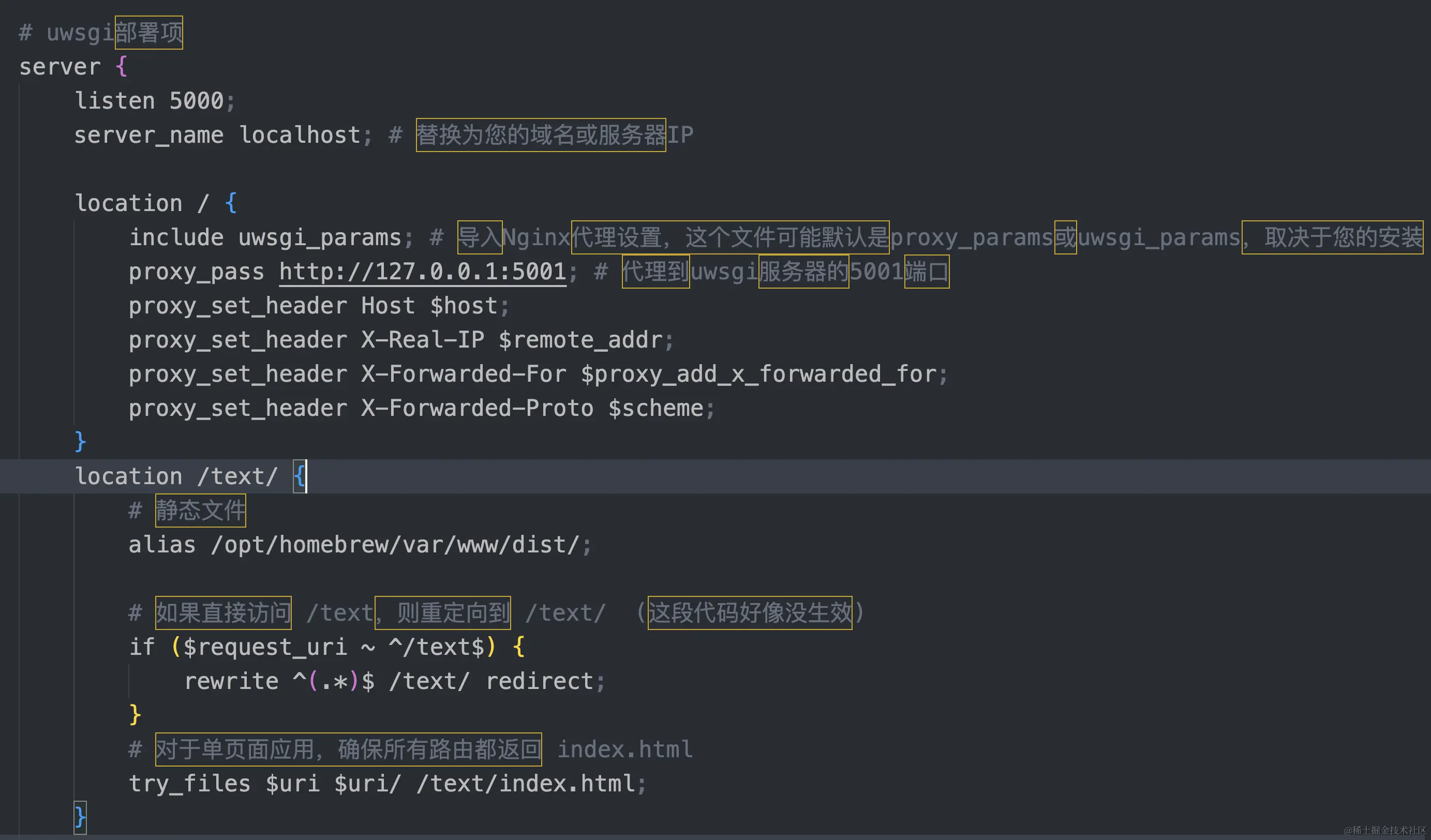Click the yellow closing brace of if block
1431x840 pixels.
[135, 714]
